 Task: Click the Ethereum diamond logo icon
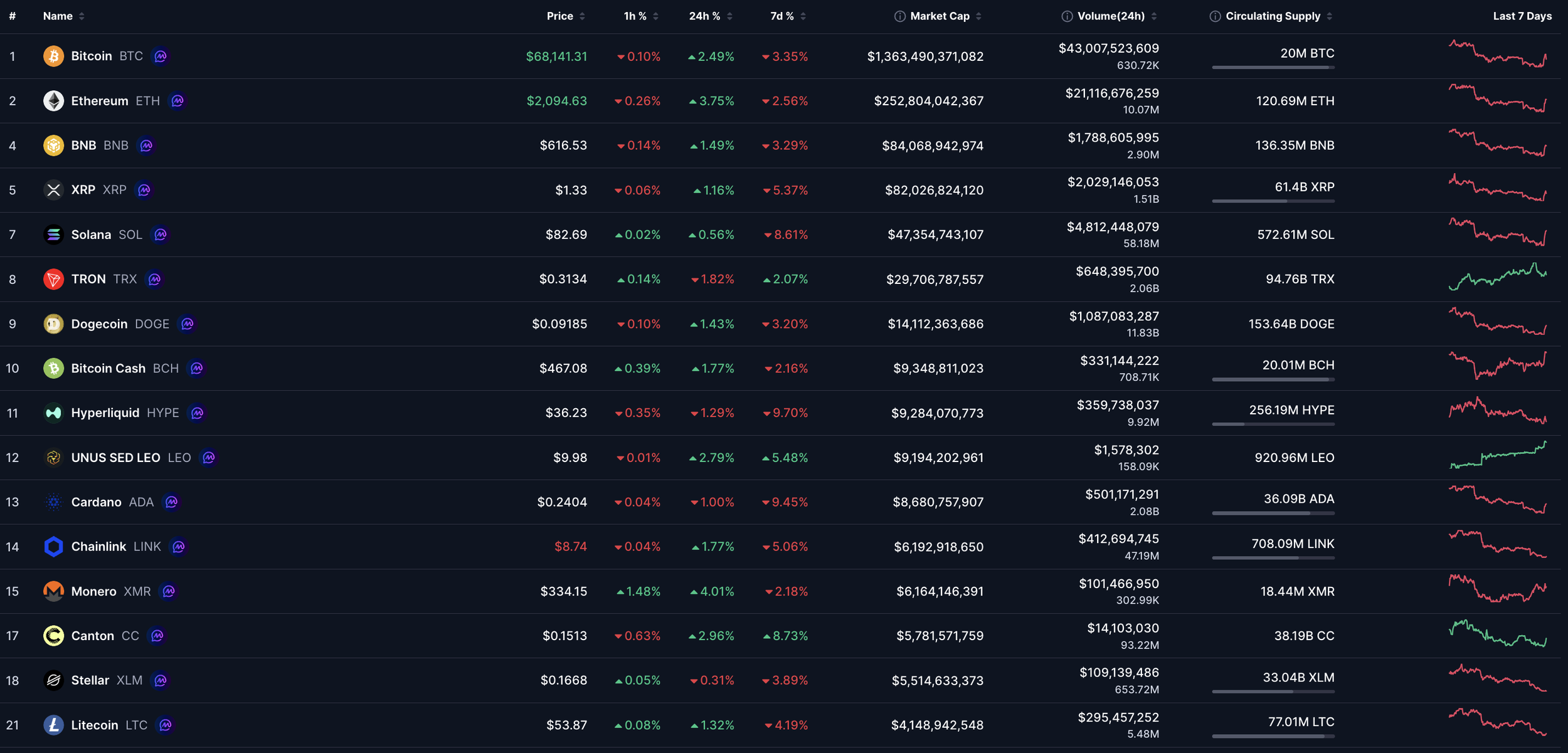pyautogui.click(x=53, y=100)
